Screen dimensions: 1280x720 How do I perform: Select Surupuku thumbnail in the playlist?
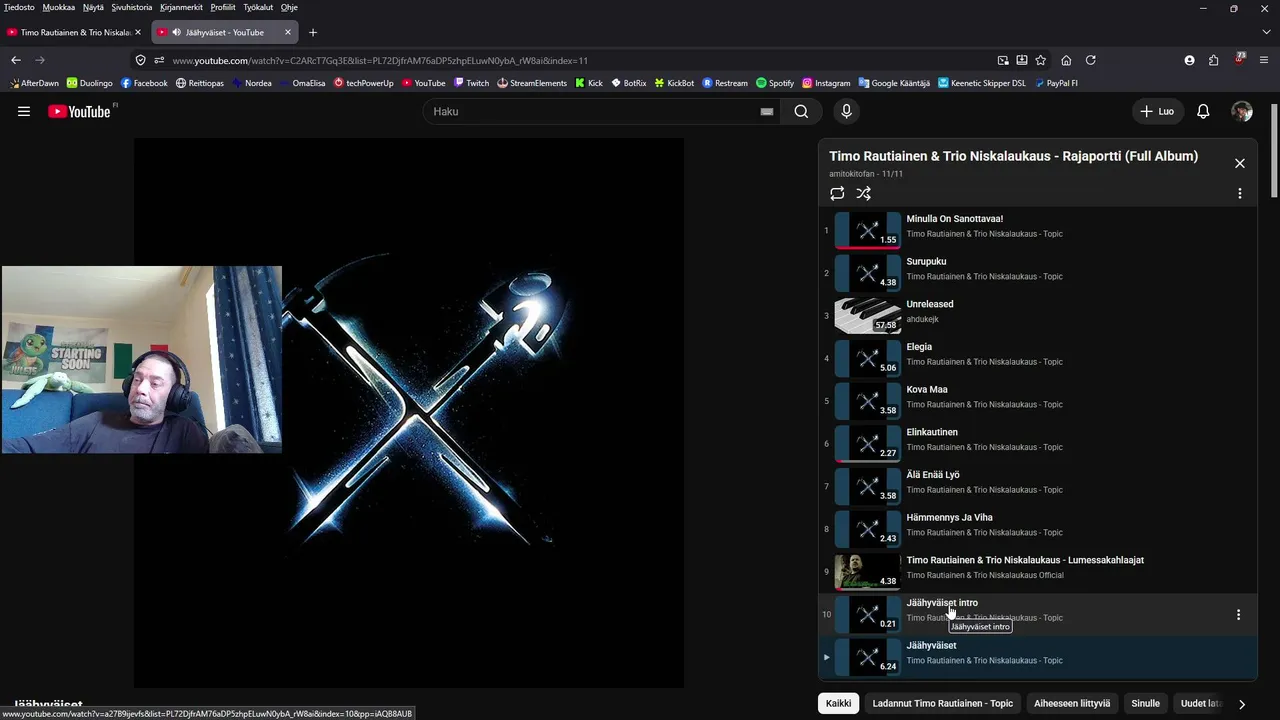pos(868,273)
